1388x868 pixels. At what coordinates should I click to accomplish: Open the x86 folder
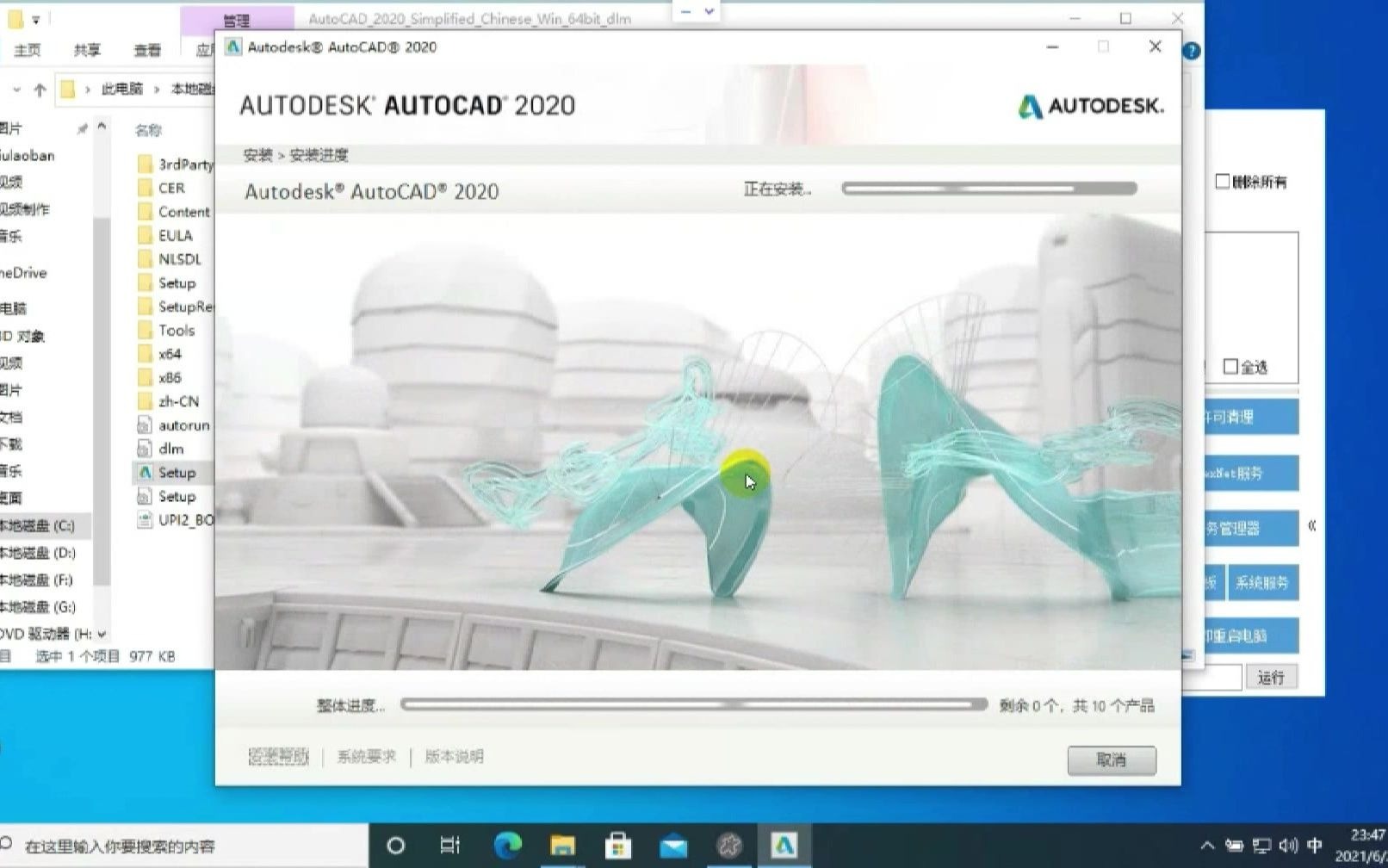tap(160, 377)
